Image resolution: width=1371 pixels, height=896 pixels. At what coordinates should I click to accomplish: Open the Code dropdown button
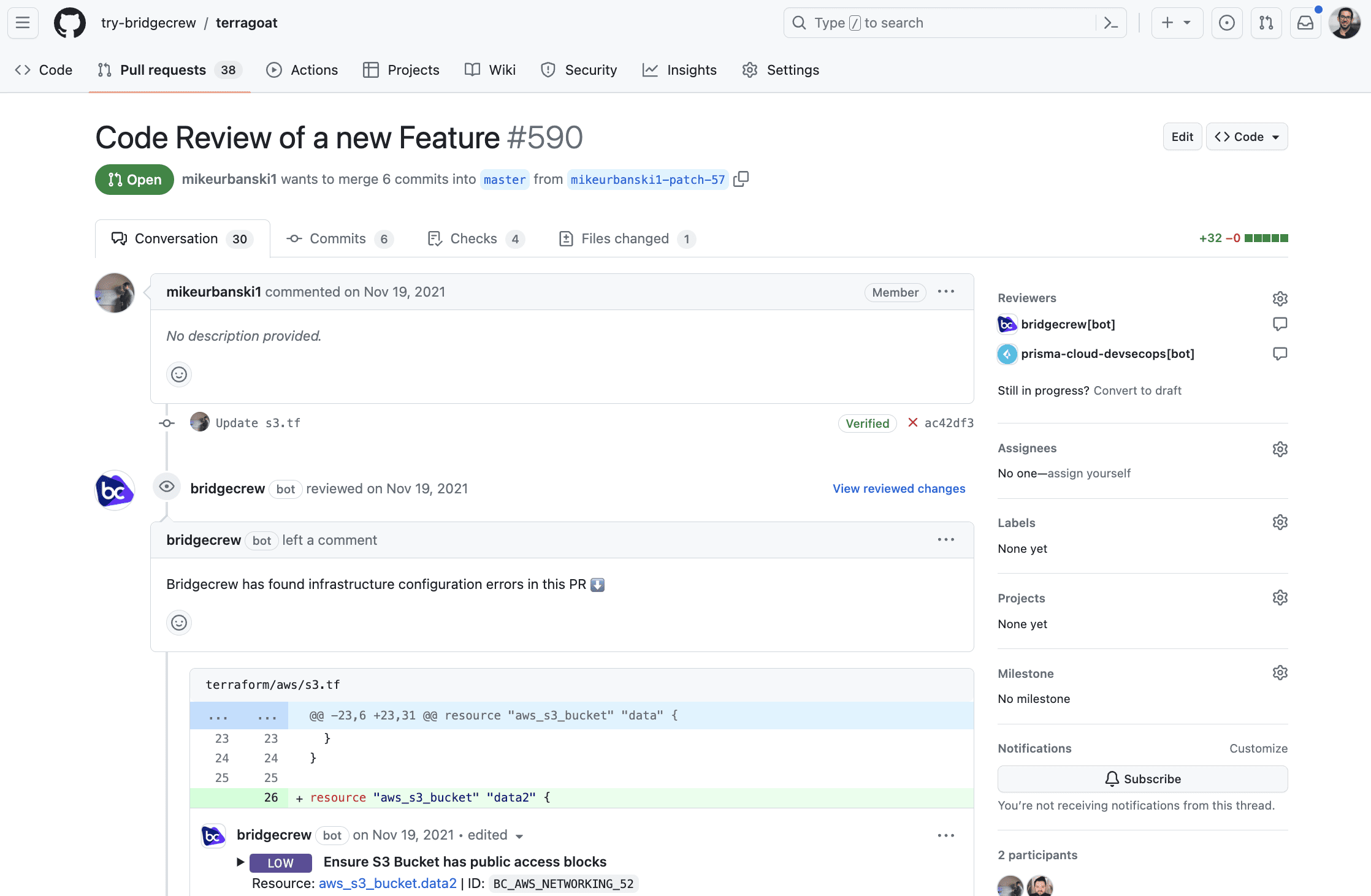click(1247, 137)
